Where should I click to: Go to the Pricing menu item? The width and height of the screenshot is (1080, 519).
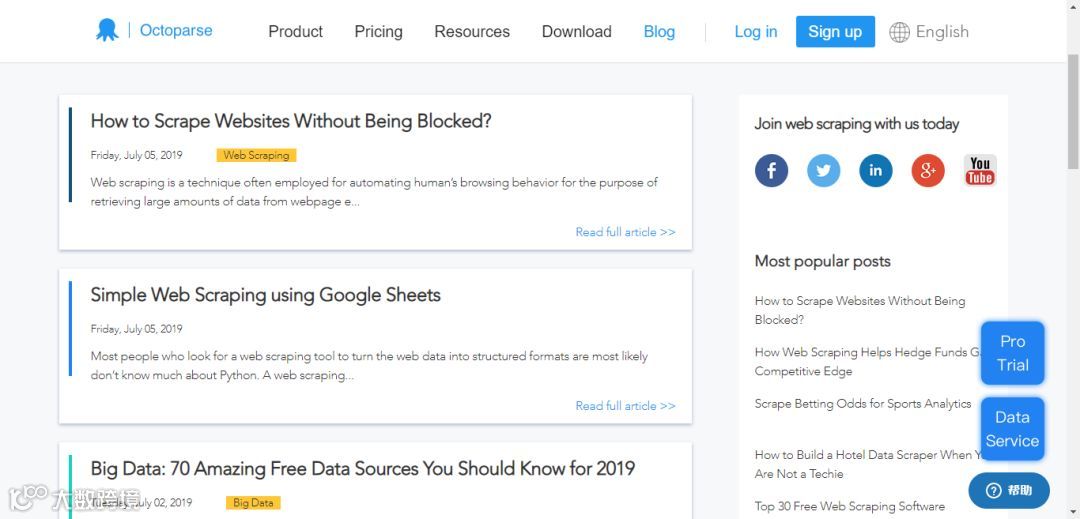pyautogui.click(x=378, y=32)
